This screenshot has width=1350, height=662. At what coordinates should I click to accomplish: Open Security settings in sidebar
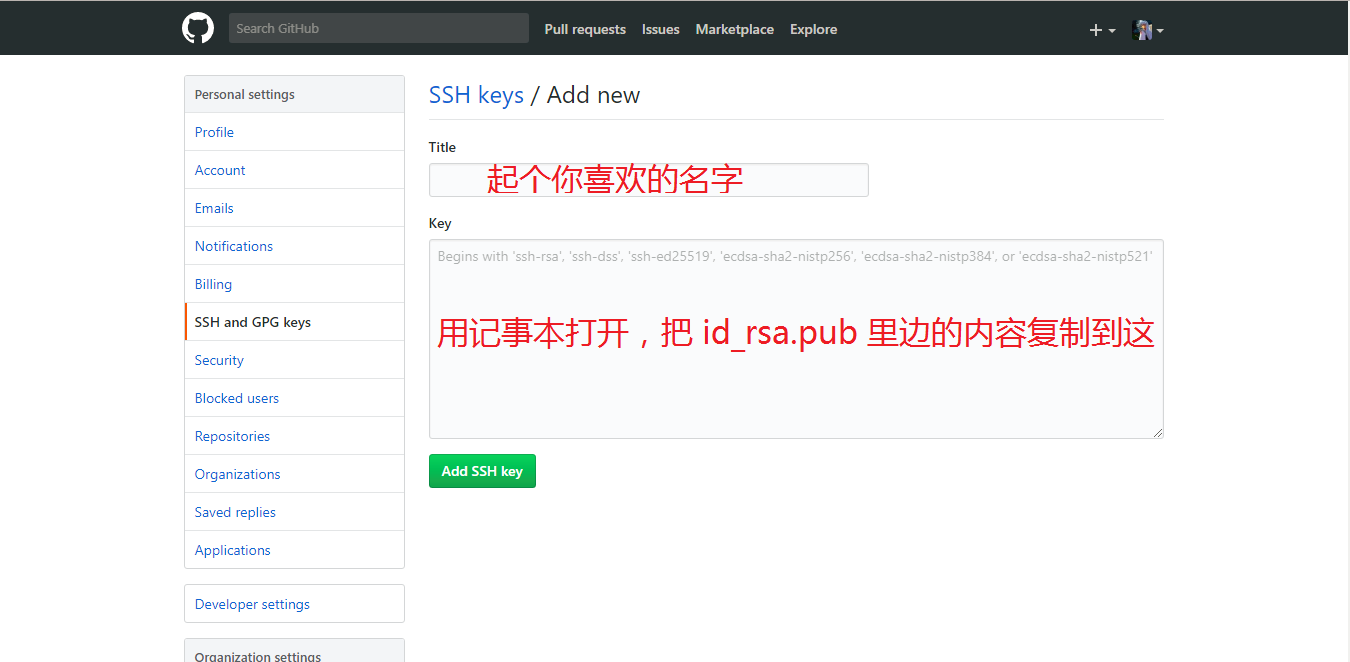pyautogui.click(x=219, y=360)
